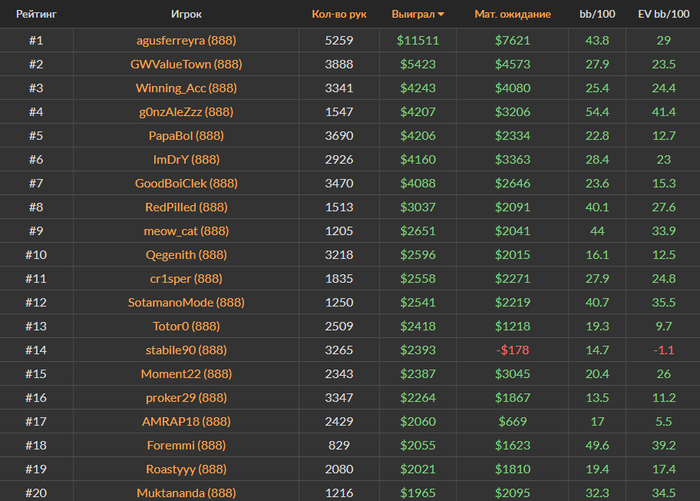Sort by Кол-во рук column header
The width and height of the screenshot is (700, 501).
pyautogui.click(x=339, y=15)
